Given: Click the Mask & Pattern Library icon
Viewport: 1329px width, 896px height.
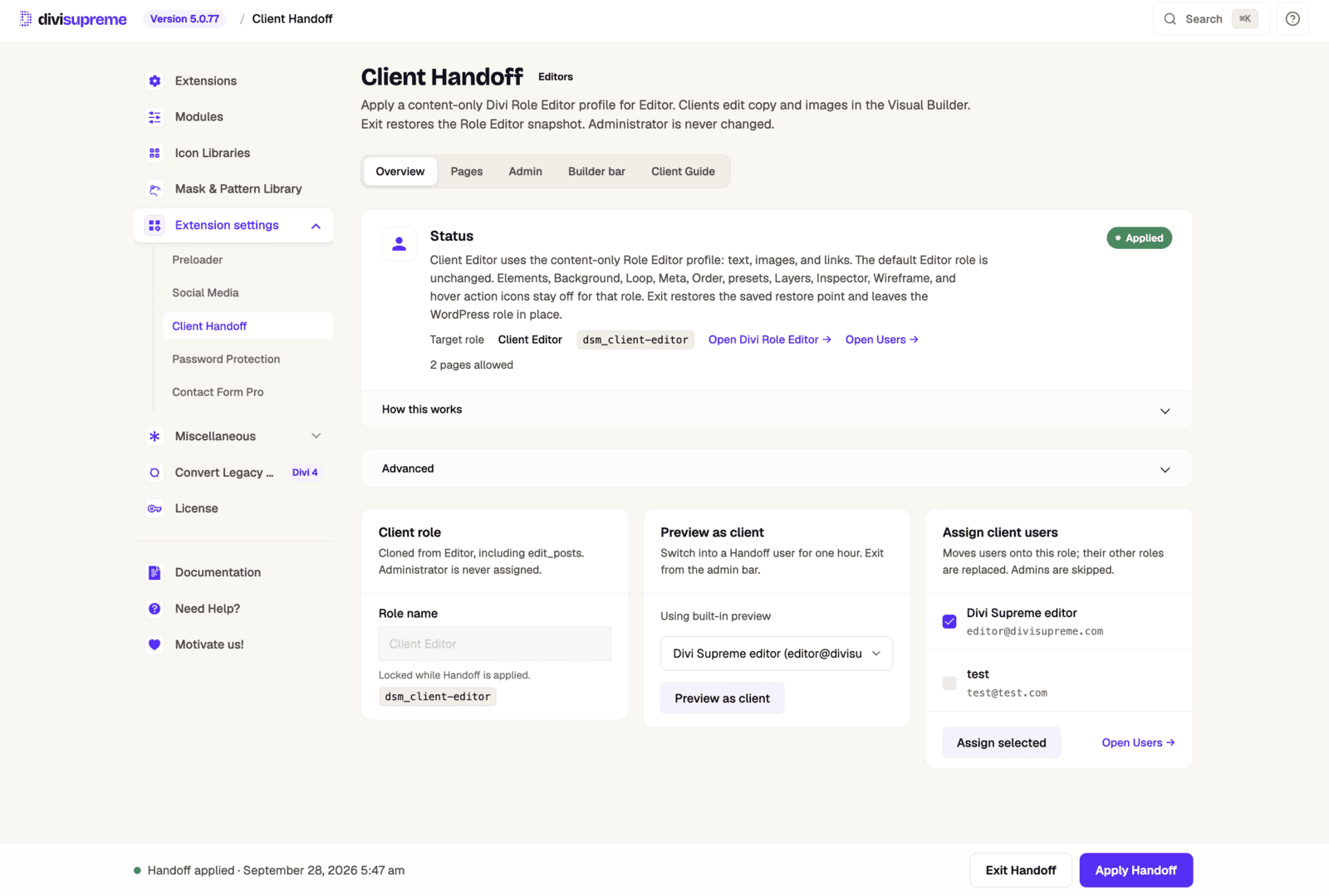Looking at the screenshot, I should tap(154, 189).
